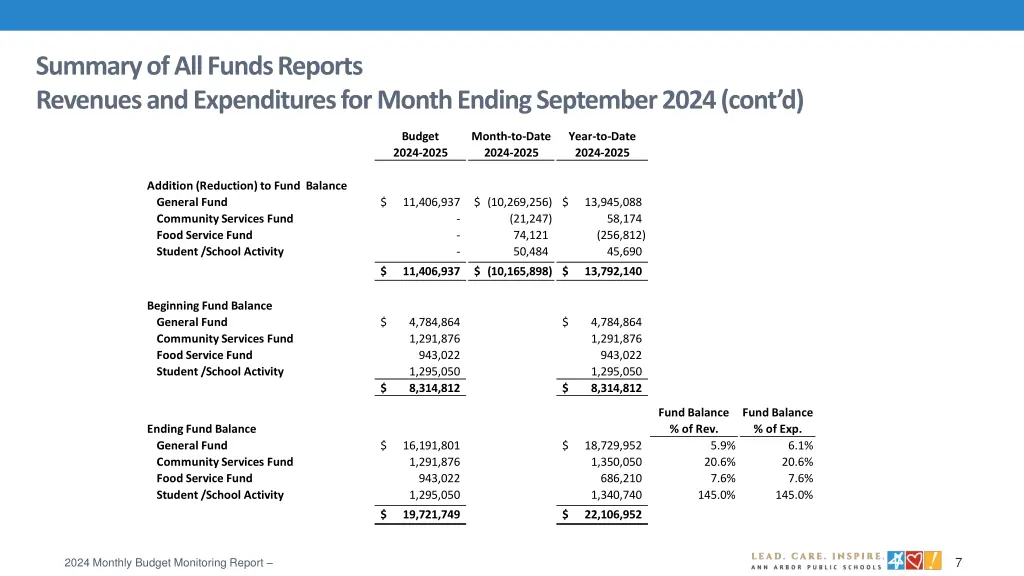1024x576 pixels.
Task: Click the "18,729,952" ending General Fund value
Action: click(x=613, y=445)
